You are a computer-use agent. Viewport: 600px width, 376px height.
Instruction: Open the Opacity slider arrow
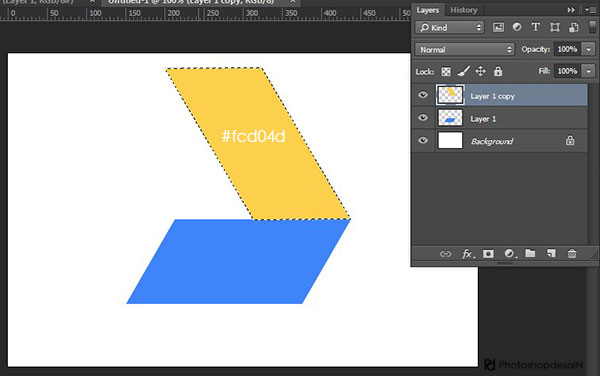tap(589, 49)
